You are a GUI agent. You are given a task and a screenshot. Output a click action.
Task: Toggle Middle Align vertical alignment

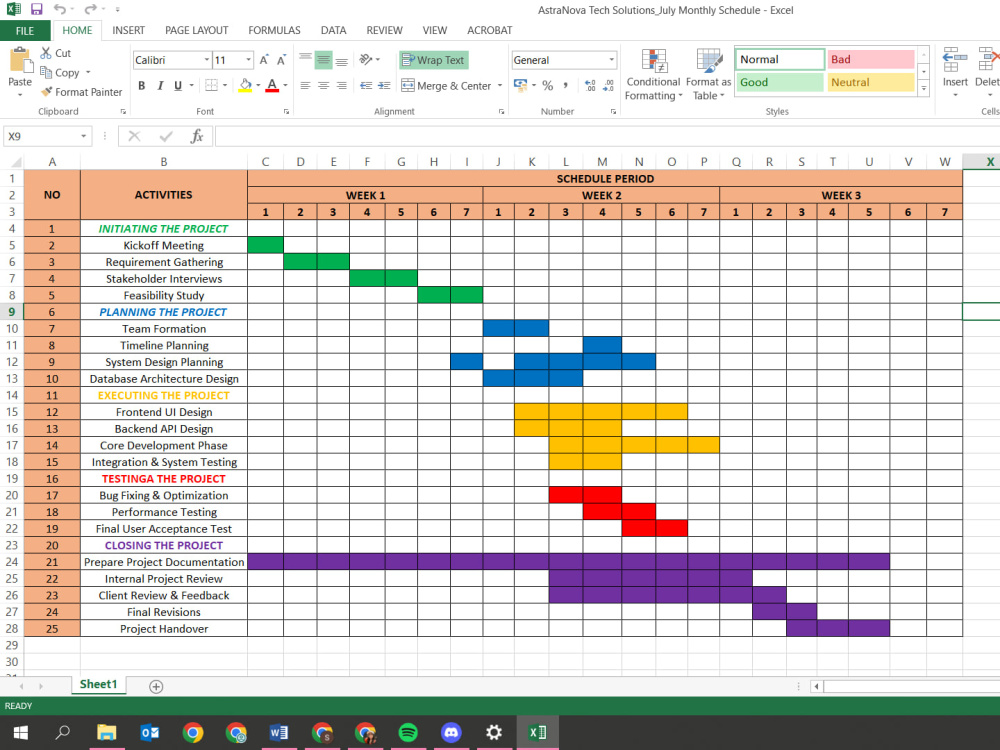pos(323,59)
